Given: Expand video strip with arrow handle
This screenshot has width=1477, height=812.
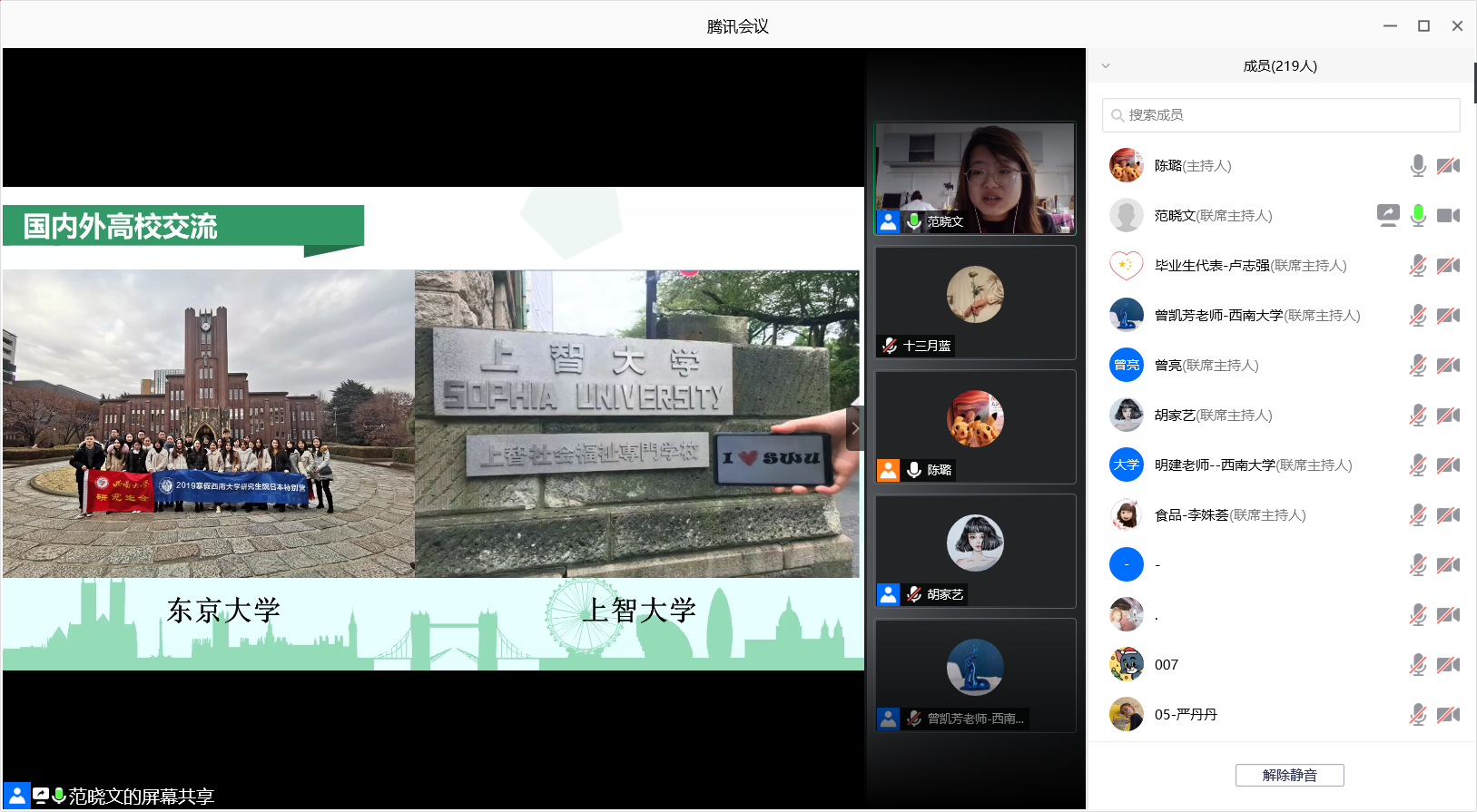Looking at the screenshot, I should coord(854,428).
